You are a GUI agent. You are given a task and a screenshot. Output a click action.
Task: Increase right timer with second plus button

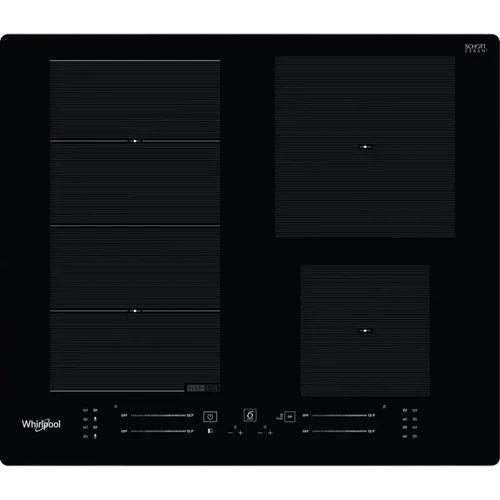tap(270, 433)
